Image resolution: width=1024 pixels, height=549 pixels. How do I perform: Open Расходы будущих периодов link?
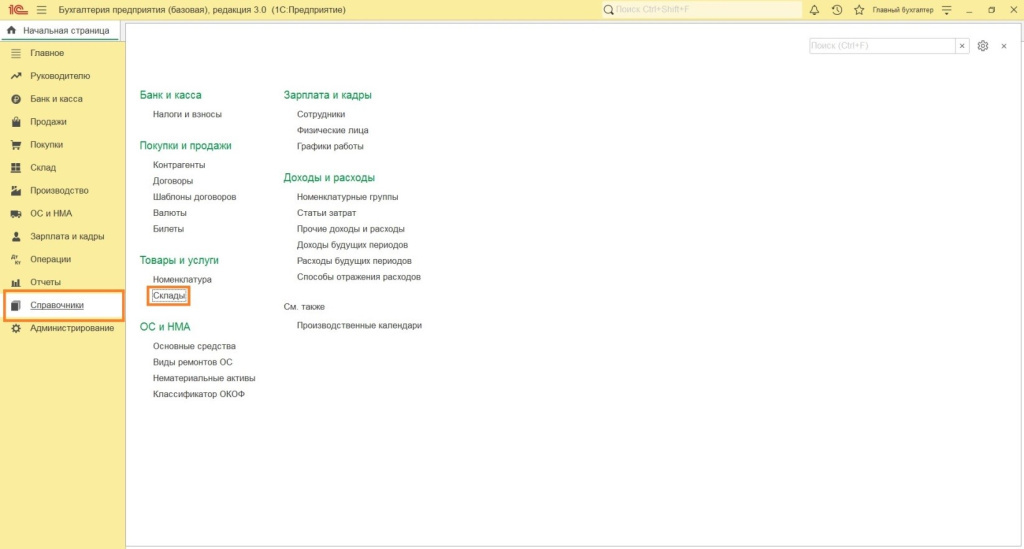(354, 260)
